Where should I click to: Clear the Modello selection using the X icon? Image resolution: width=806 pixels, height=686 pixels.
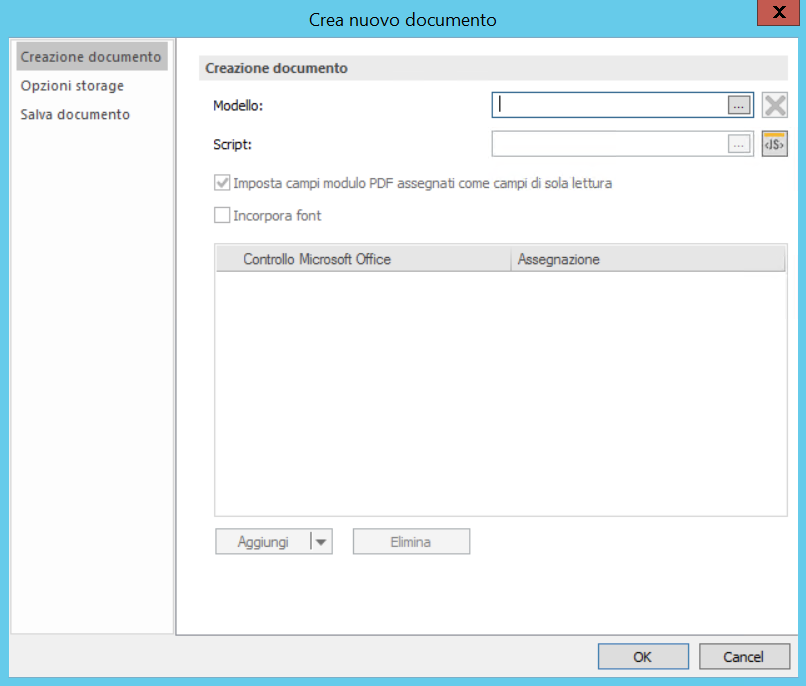click(x=773, y=104)
